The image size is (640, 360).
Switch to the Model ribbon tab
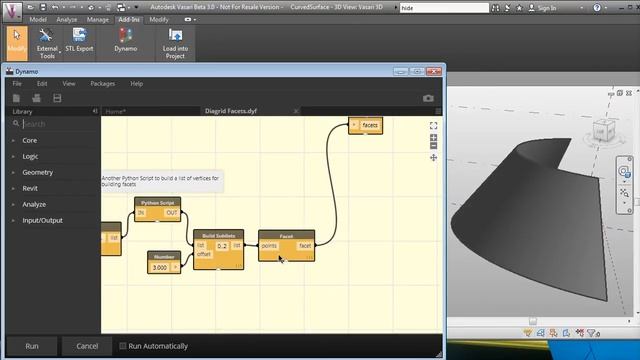[38, 19]
